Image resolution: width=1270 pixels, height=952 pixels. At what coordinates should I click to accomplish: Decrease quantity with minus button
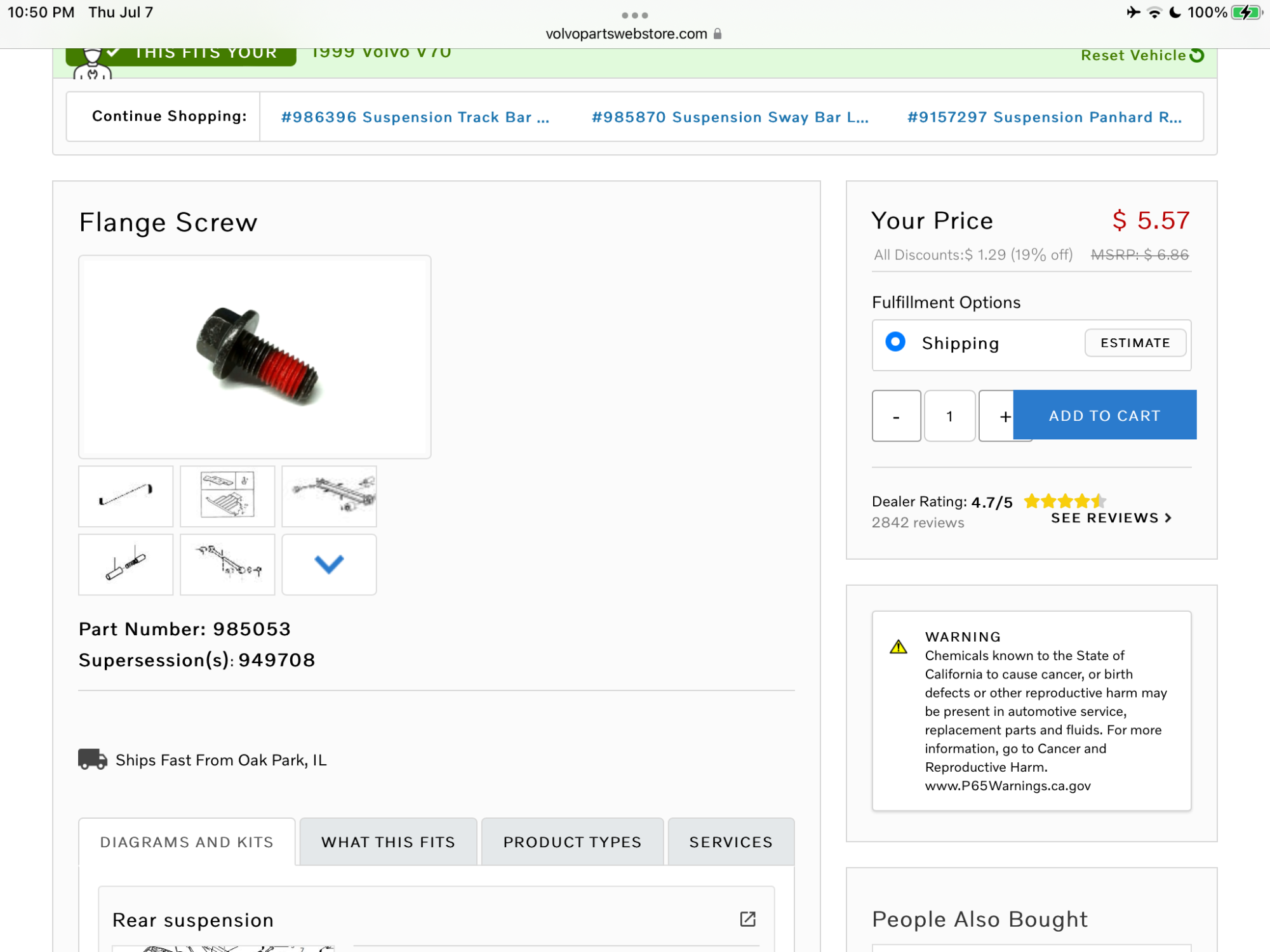click(x=896, y=416)
